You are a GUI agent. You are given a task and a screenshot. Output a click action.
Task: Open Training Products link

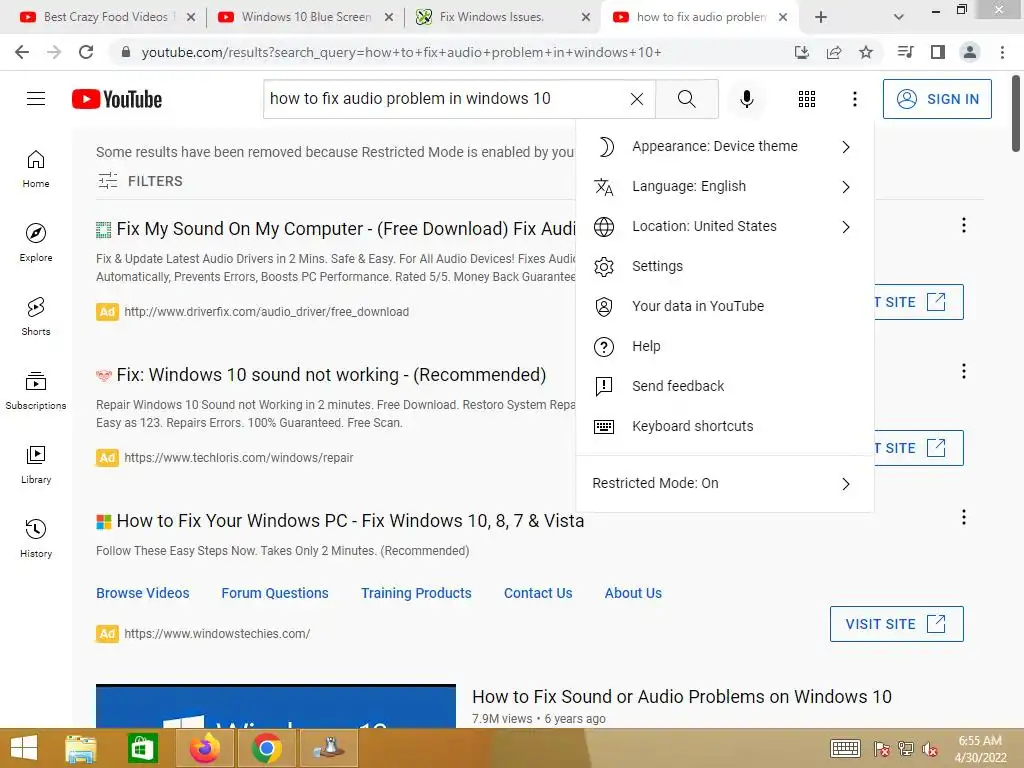point(416,593)
